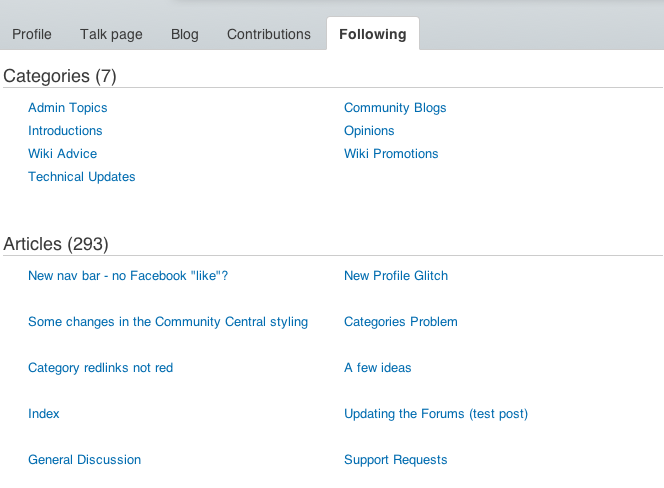Open the Wiki Promotions category
This screenshot has width=664, height=488.
point(391,154)
